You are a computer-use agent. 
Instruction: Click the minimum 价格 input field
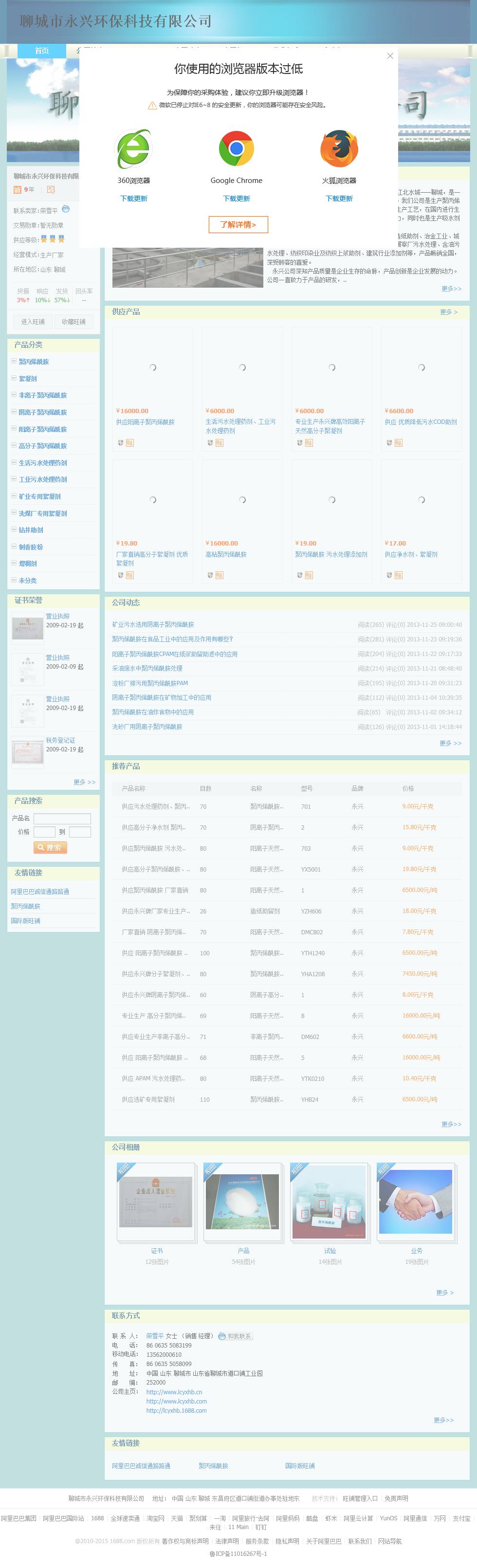(x=44, y=832)
